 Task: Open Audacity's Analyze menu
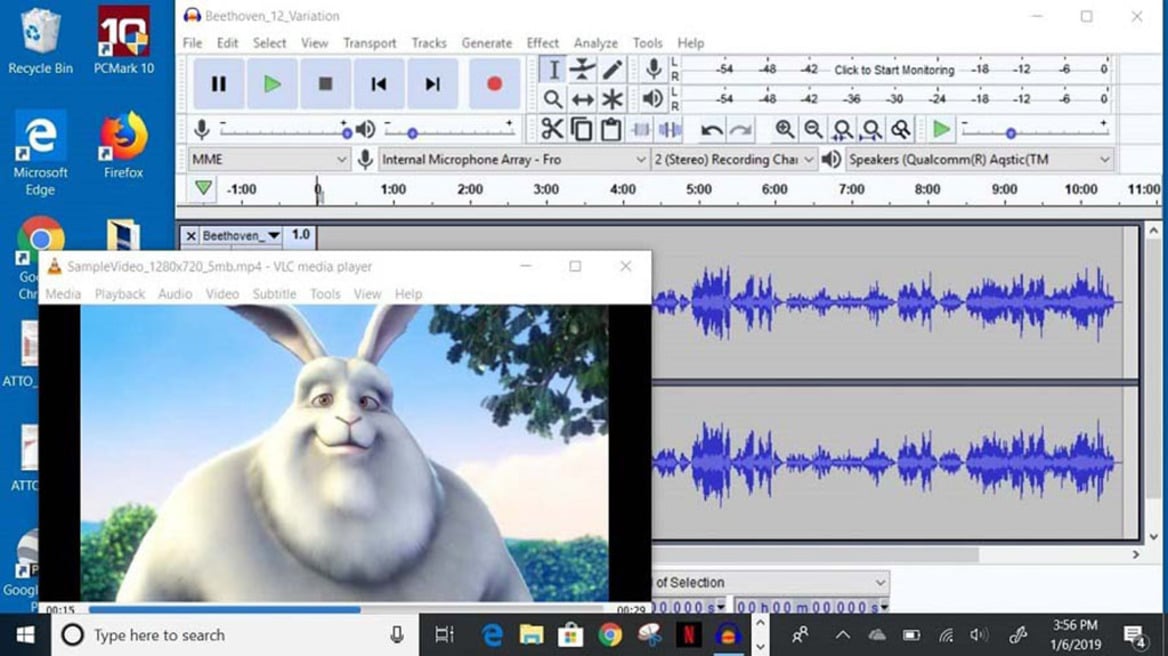[x=595, y=43]
